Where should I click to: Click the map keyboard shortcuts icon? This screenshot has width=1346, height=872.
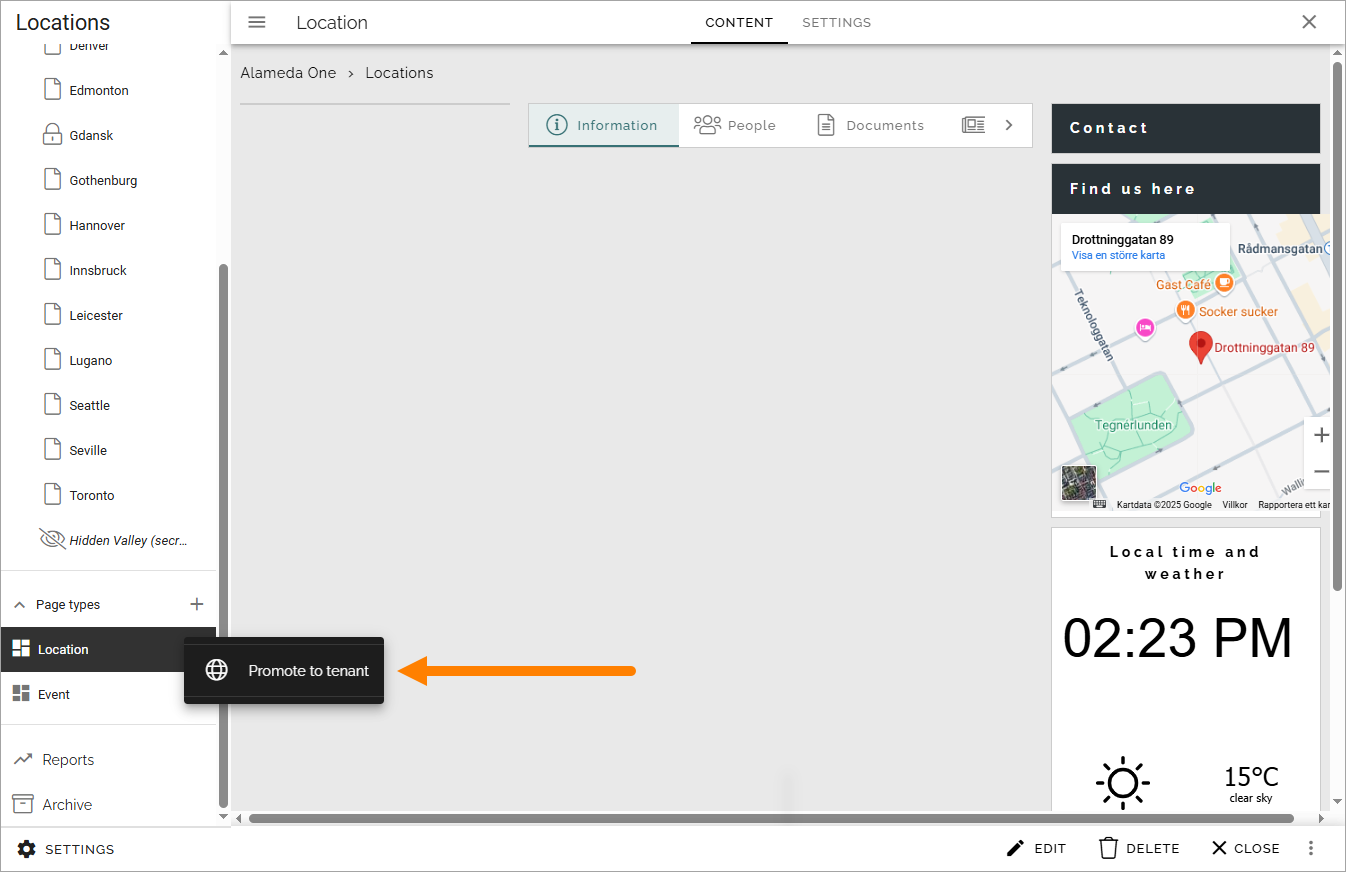click(1100, 504)
